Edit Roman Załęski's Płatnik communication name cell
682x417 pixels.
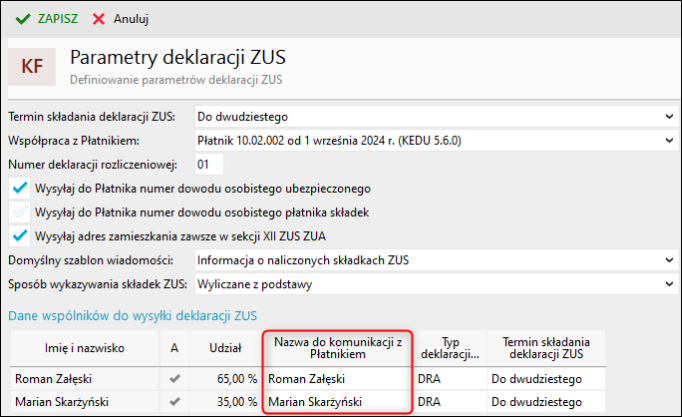coord(336,380)
